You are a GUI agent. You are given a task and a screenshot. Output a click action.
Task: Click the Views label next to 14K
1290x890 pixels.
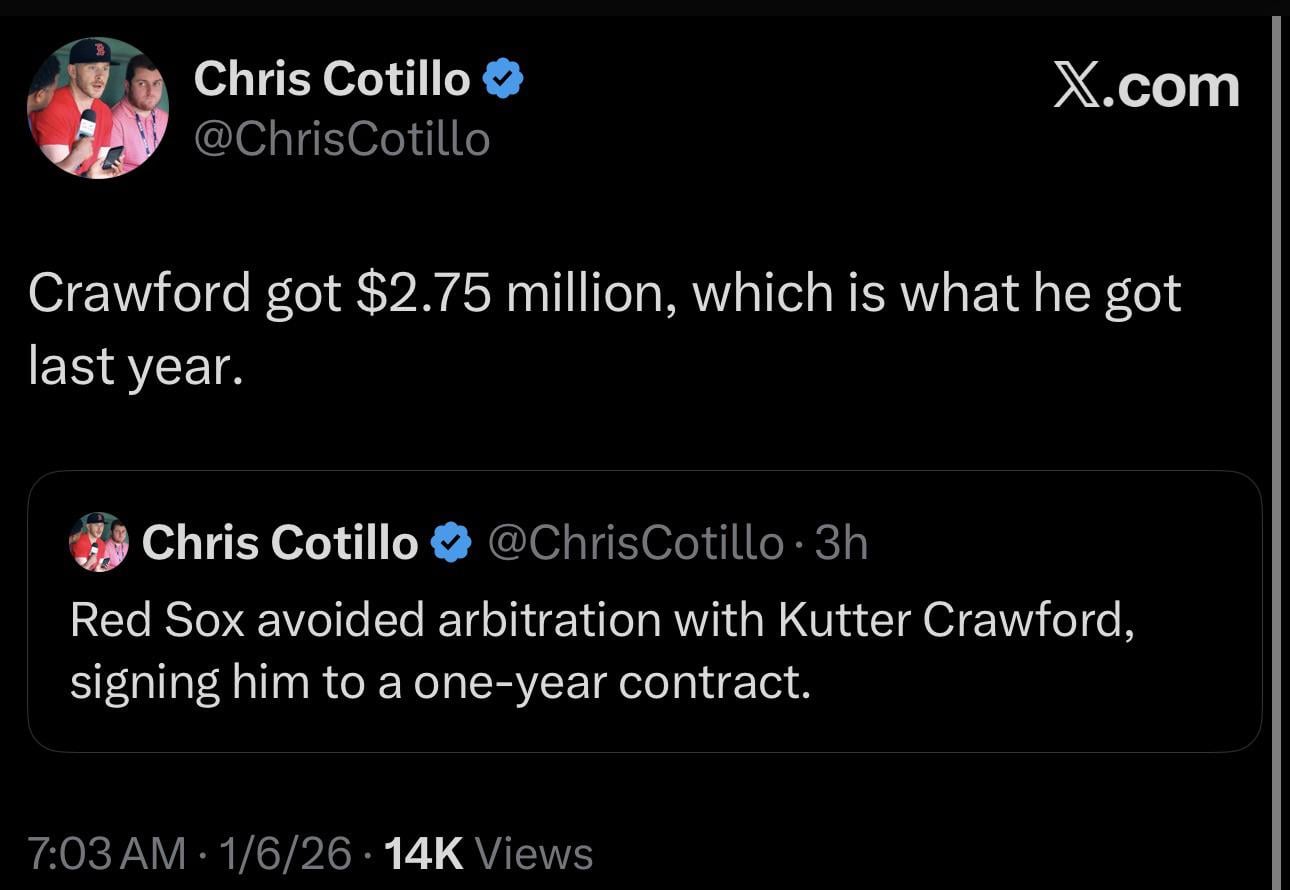[x=532, y=855]
